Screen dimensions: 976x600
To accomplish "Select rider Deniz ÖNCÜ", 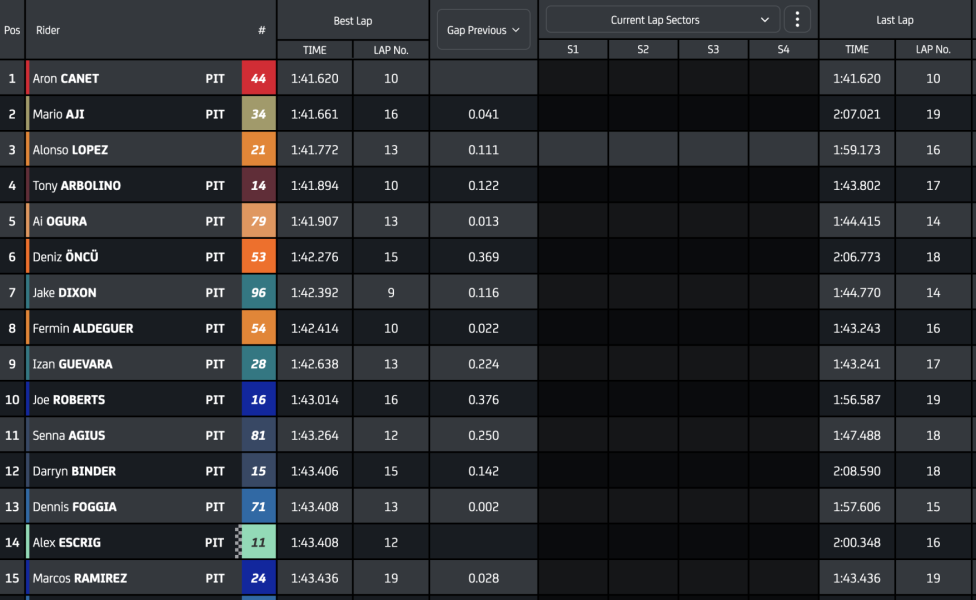I will pos(65,256).
